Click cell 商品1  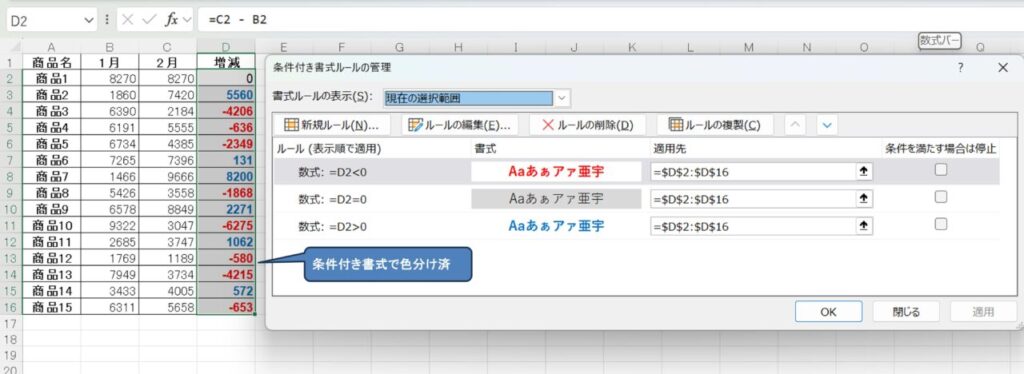52,79
